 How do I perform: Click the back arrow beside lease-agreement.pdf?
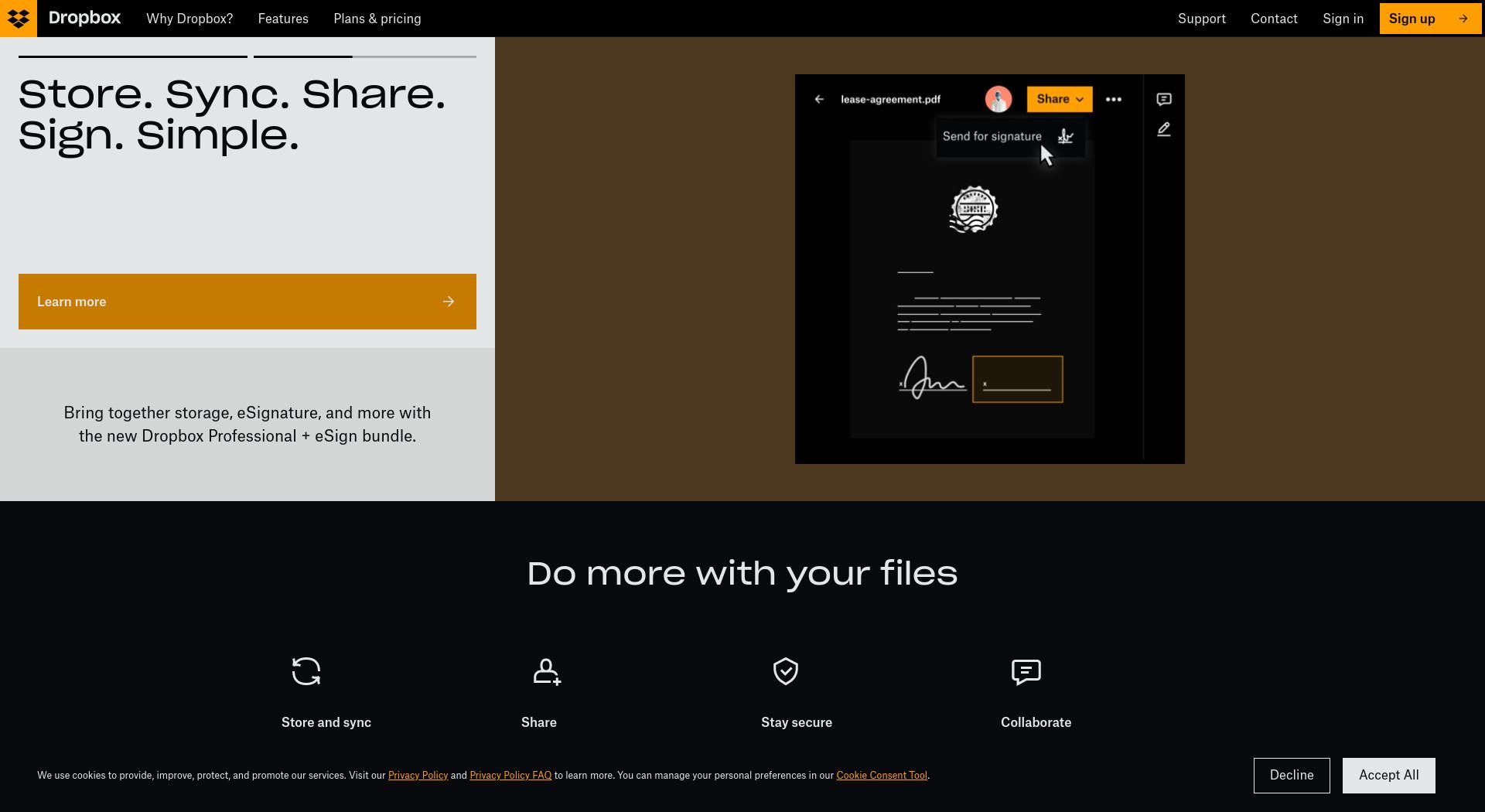click(x=819, y=99)
